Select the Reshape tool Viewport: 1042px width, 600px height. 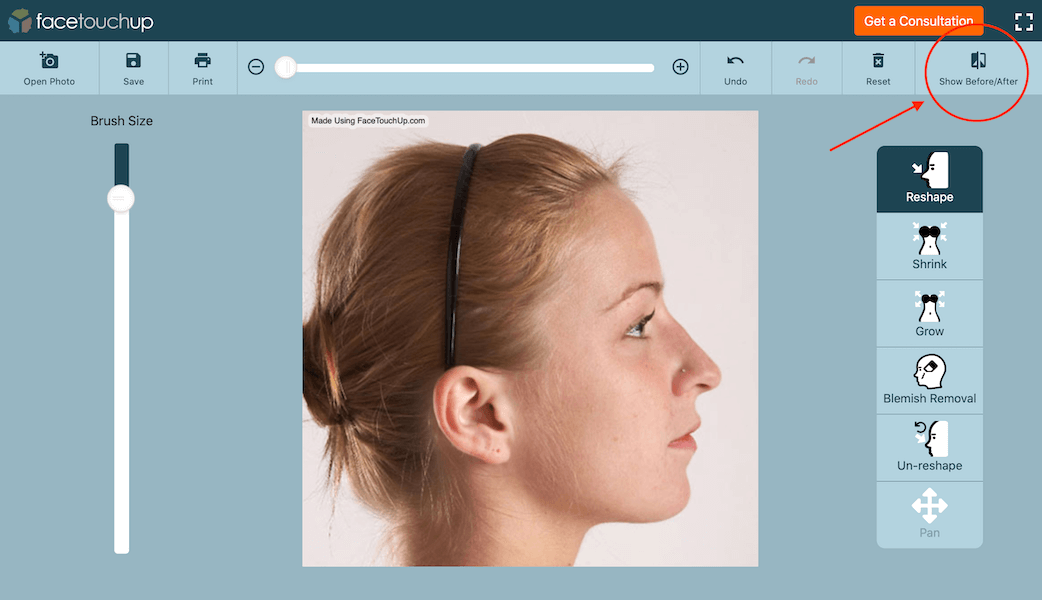point(930,179)
